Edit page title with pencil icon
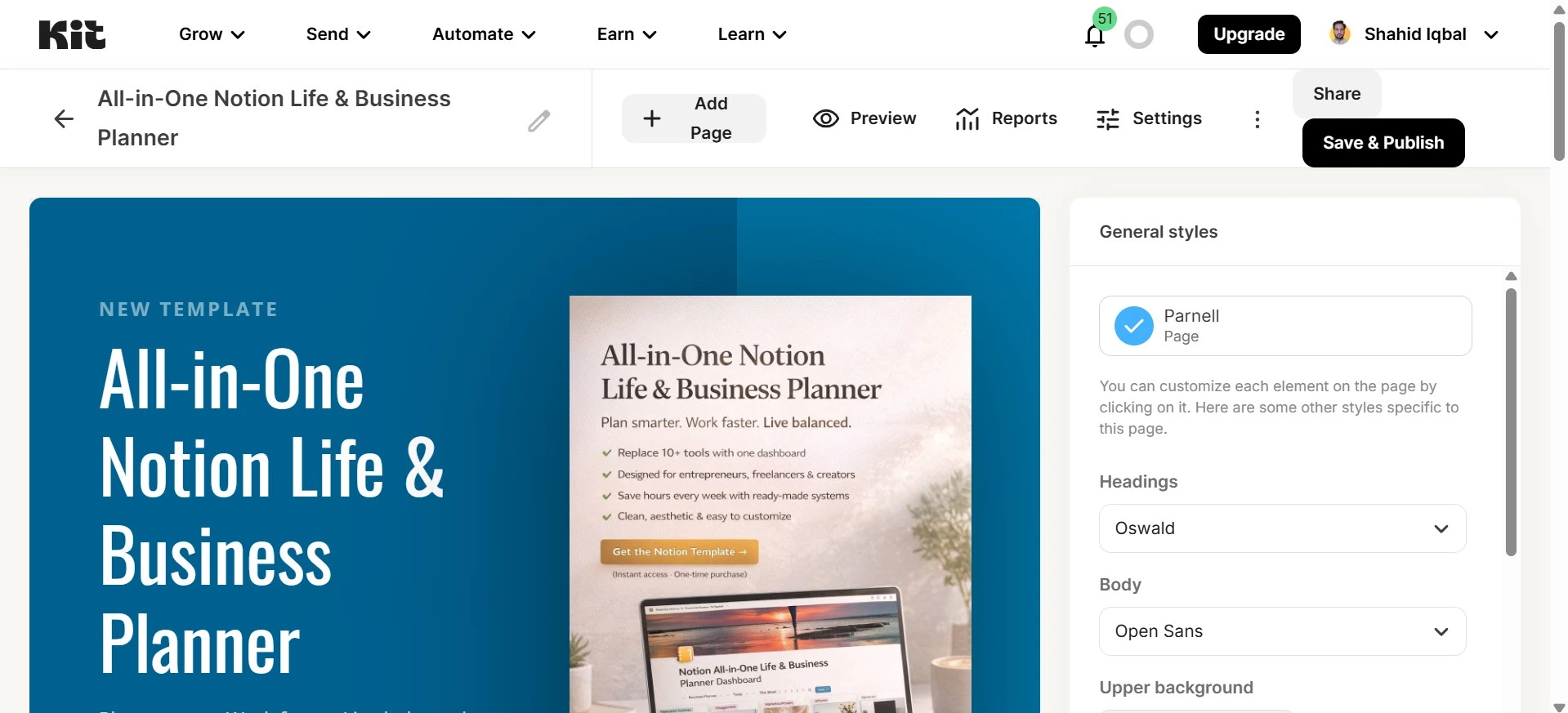 (539, 121)
